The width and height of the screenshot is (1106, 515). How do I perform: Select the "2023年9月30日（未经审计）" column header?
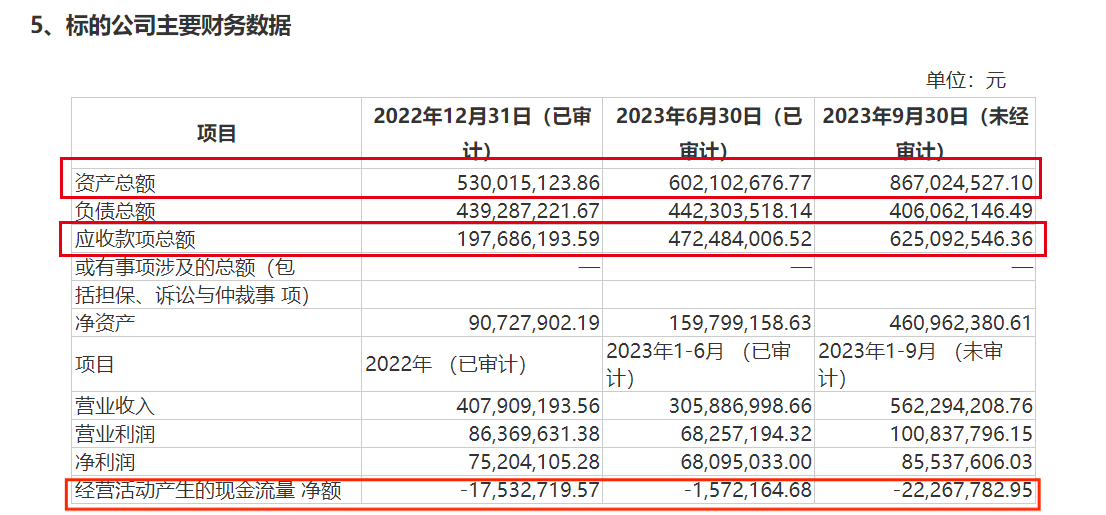(924, 132)
